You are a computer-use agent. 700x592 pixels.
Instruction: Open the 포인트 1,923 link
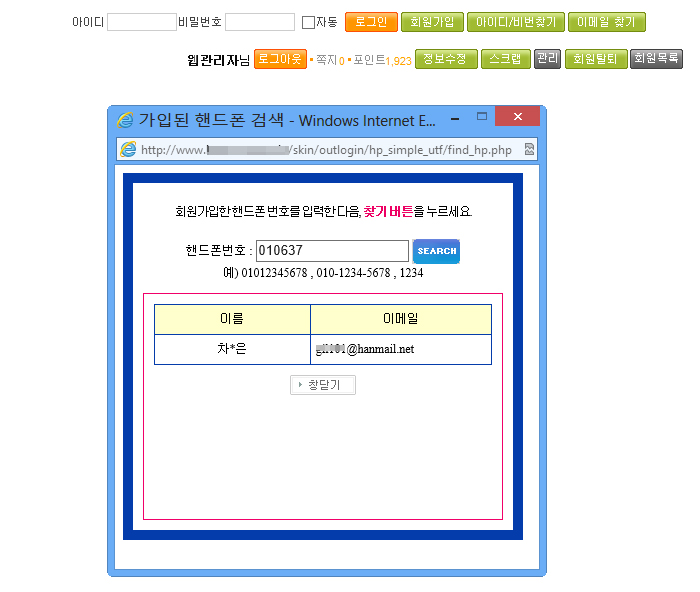[382, 60]
